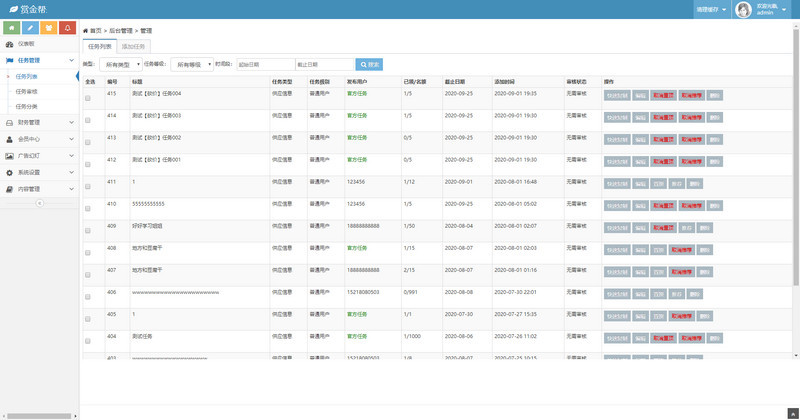800x420 pixels.
Task: Click 取消置顶 for task 414
Action: pos(663,117)
